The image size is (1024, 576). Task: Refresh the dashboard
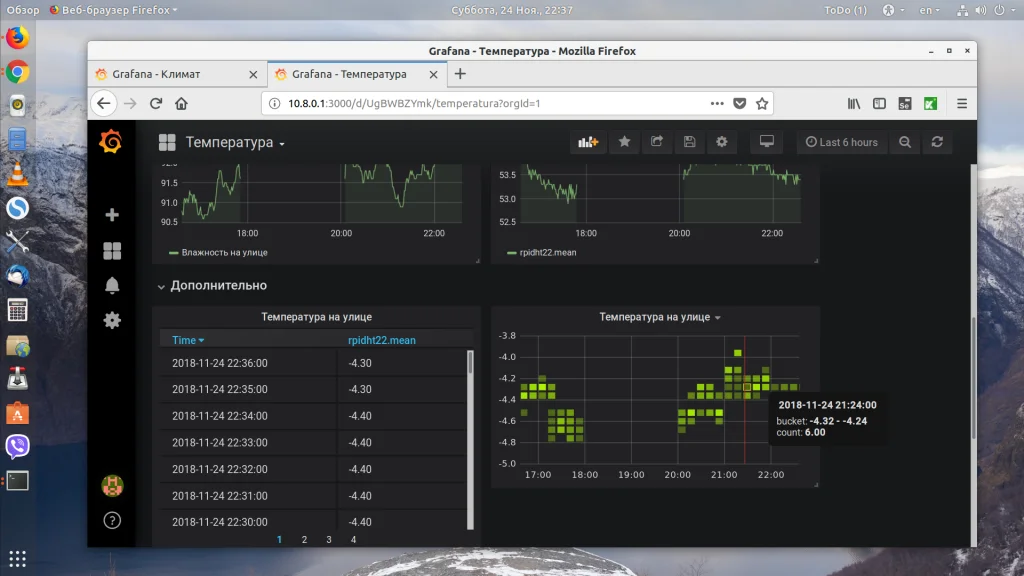[937, 142]
